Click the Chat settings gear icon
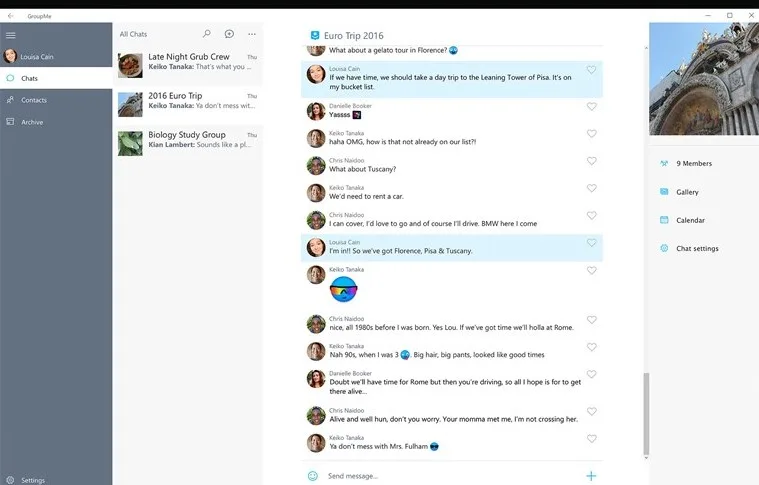This screenshot has width=759, height=485. pyautogui.click(x=664, y=248)
